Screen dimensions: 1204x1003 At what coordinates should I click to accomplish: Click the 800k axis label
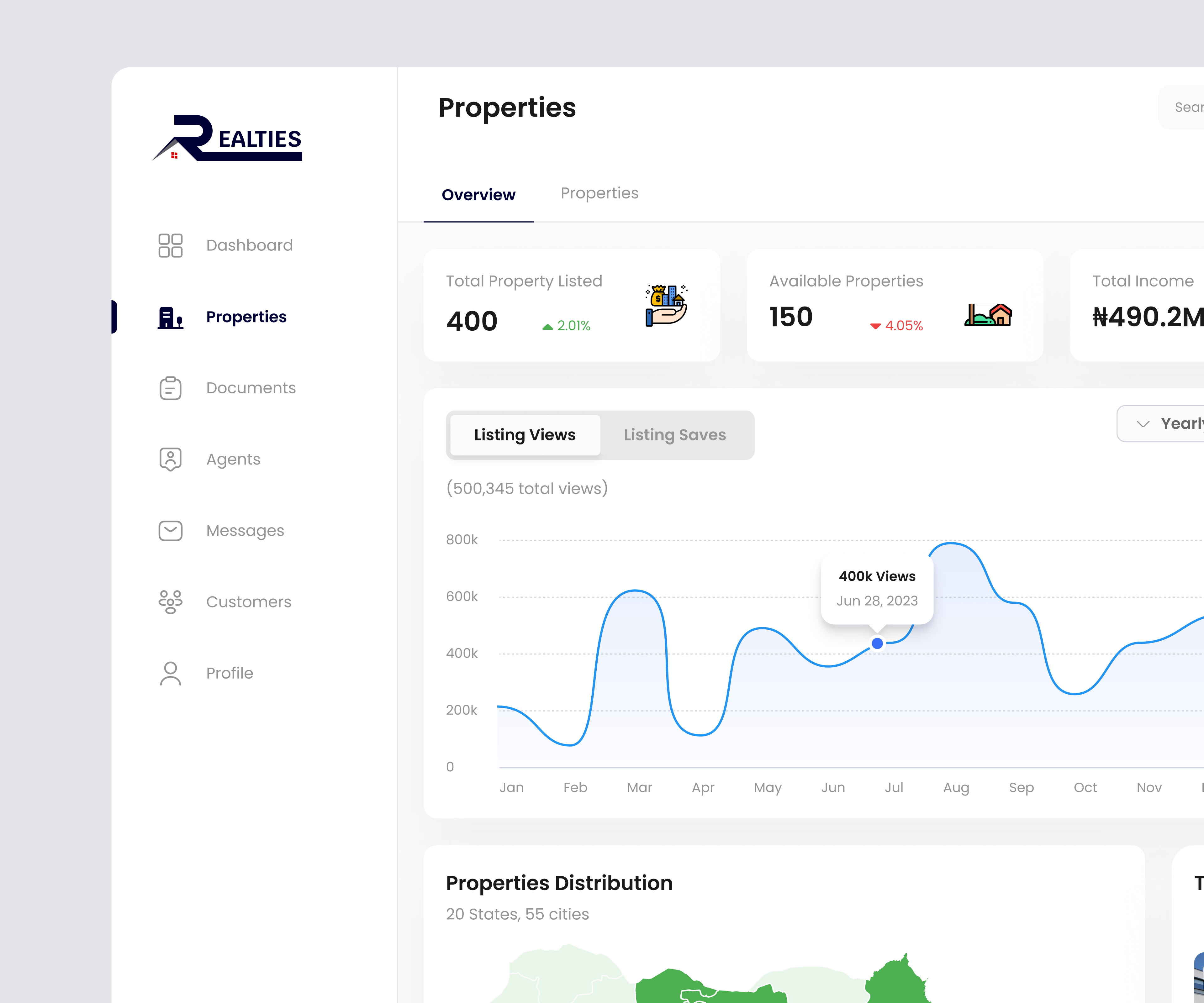pyautogui.click(x=462, y=540)
